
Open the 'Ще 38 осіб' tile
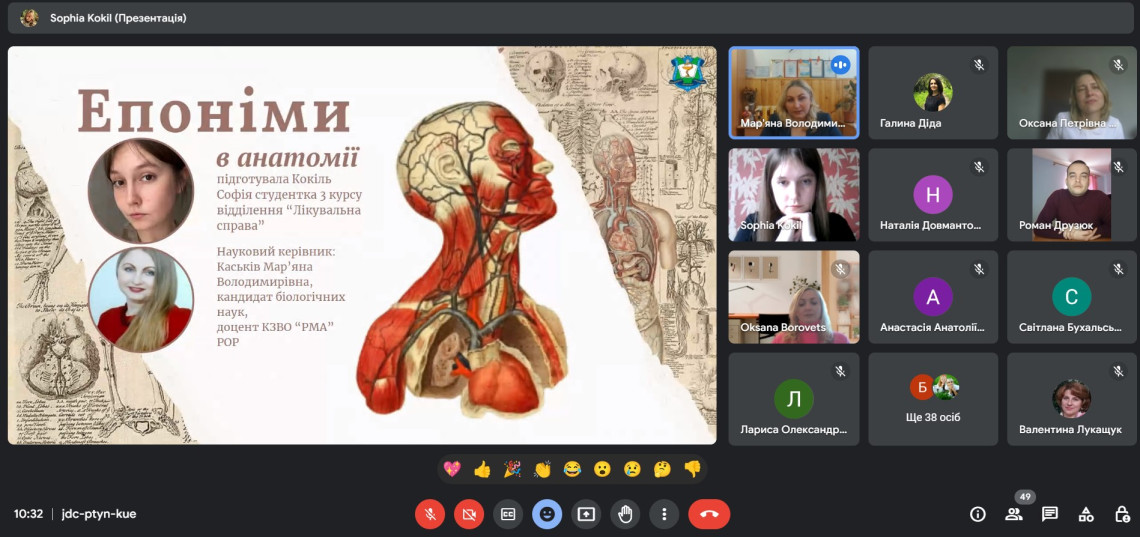[934, 399]
